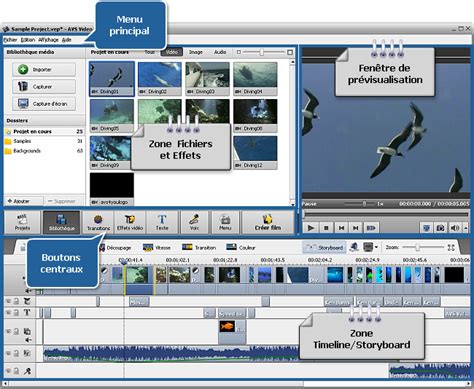
Task: Hide the video effects track eye
Action: click(x=8, y=302)
